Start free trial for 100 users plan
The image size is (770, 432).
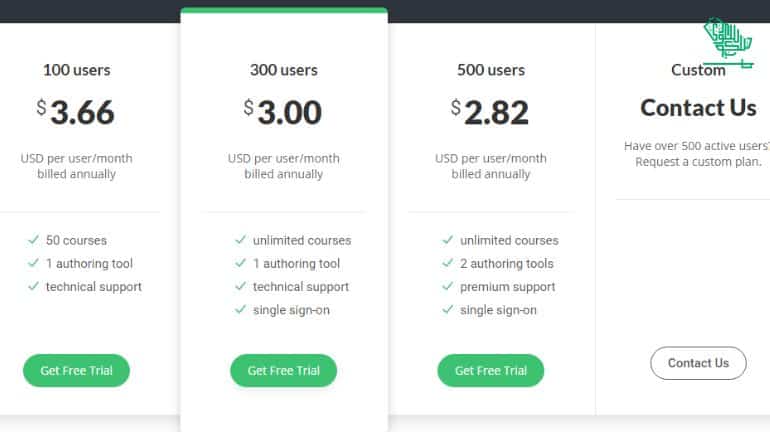[x=76, y=371]
